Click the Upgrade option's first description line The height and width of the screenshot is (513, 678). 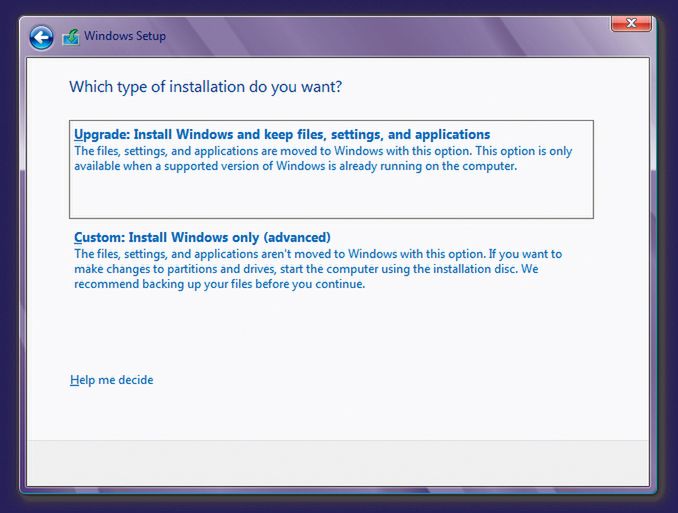click(323, 151)
